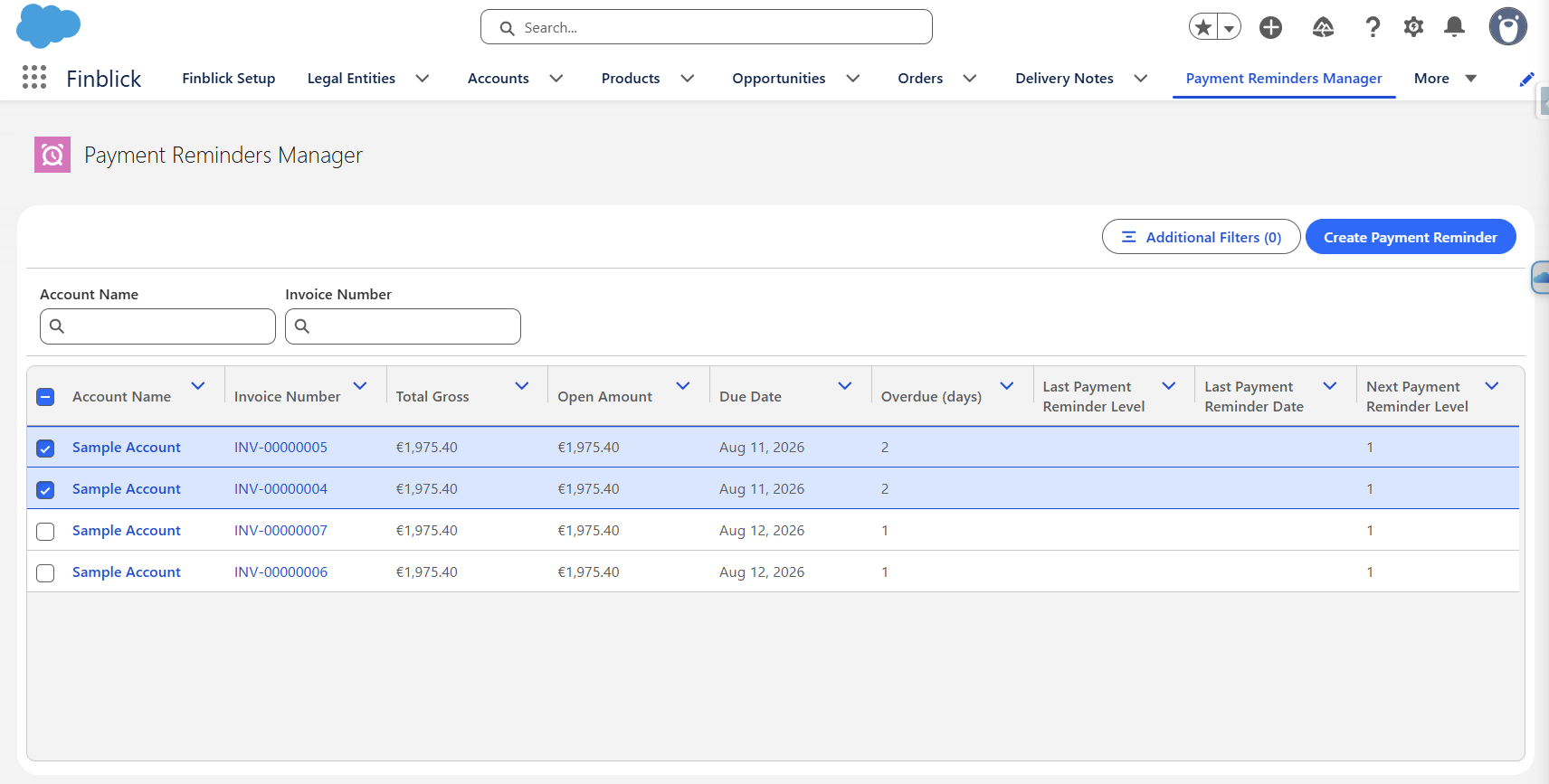Check the INV-00000006 row checkbox
The height and width of the screenshot is (784, 1549).
(x=45, y=572)
